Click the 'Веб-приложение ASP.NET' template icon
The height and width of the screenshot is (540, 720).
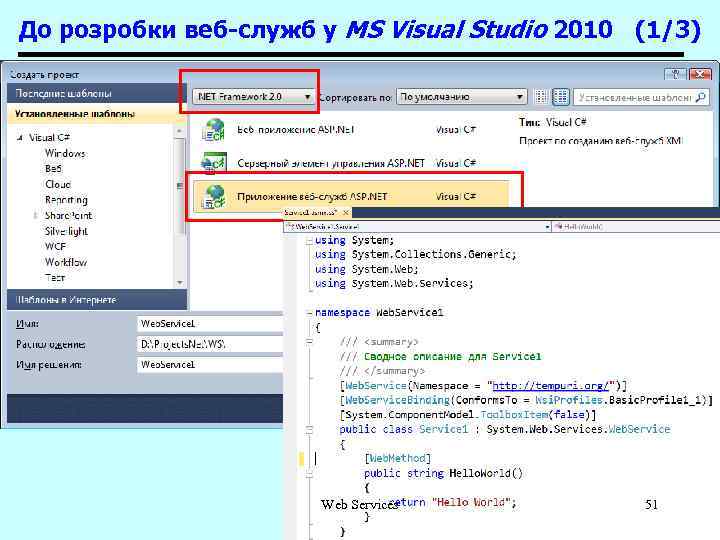click(x=213, y=129)
